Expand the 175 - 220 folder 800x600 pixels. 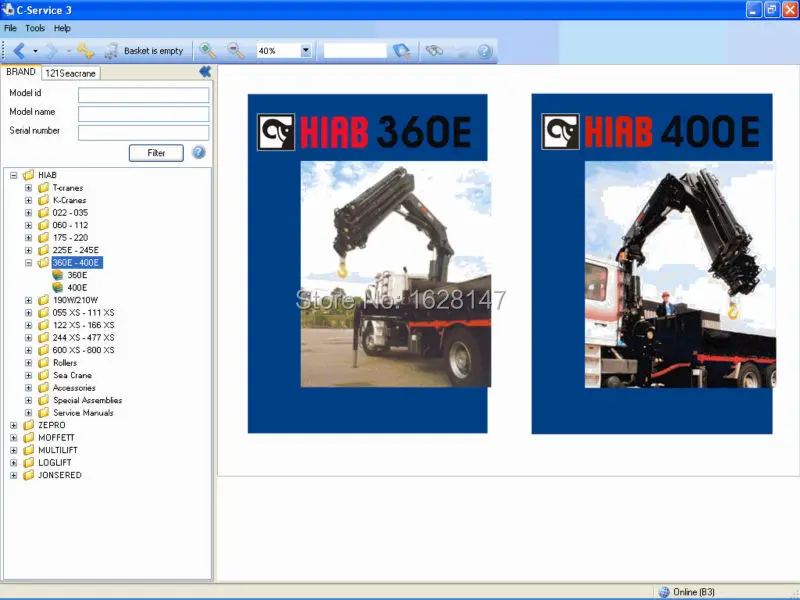[29, 238]
